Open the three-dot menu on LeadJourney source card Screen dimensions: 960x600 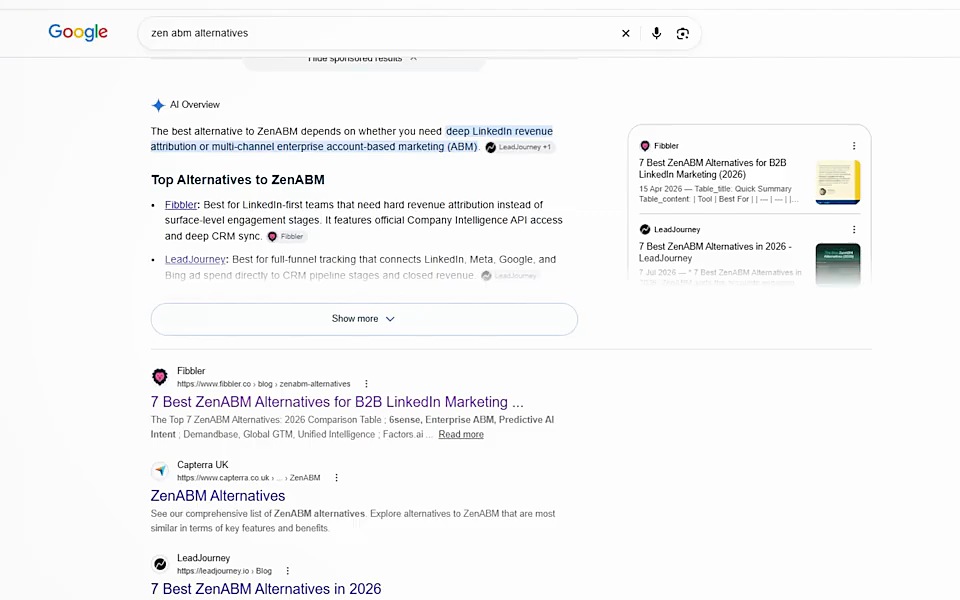[x=854, y=230]
